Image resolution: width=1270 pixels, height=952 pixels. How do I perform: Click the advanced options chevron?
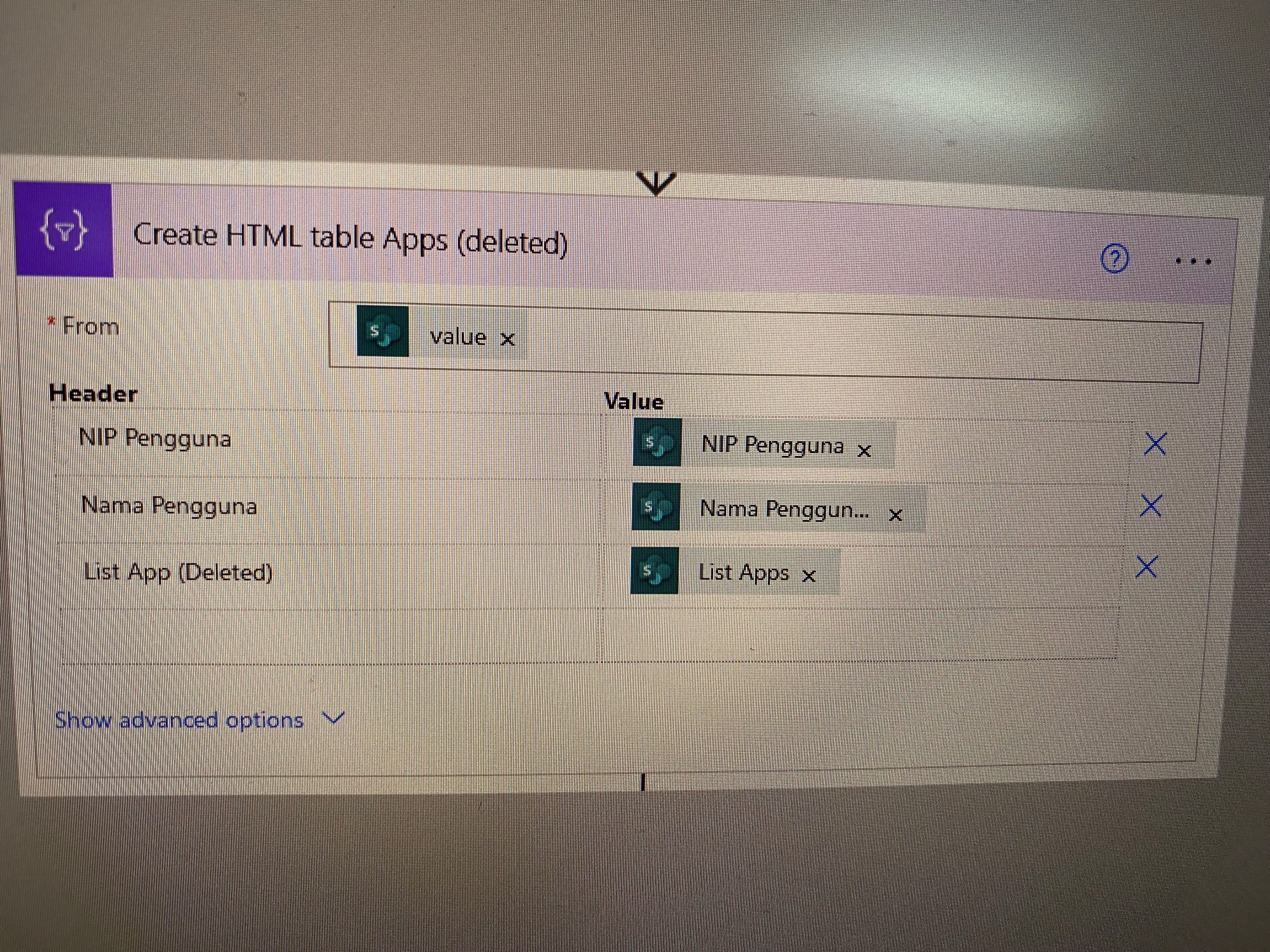(333, 717)
